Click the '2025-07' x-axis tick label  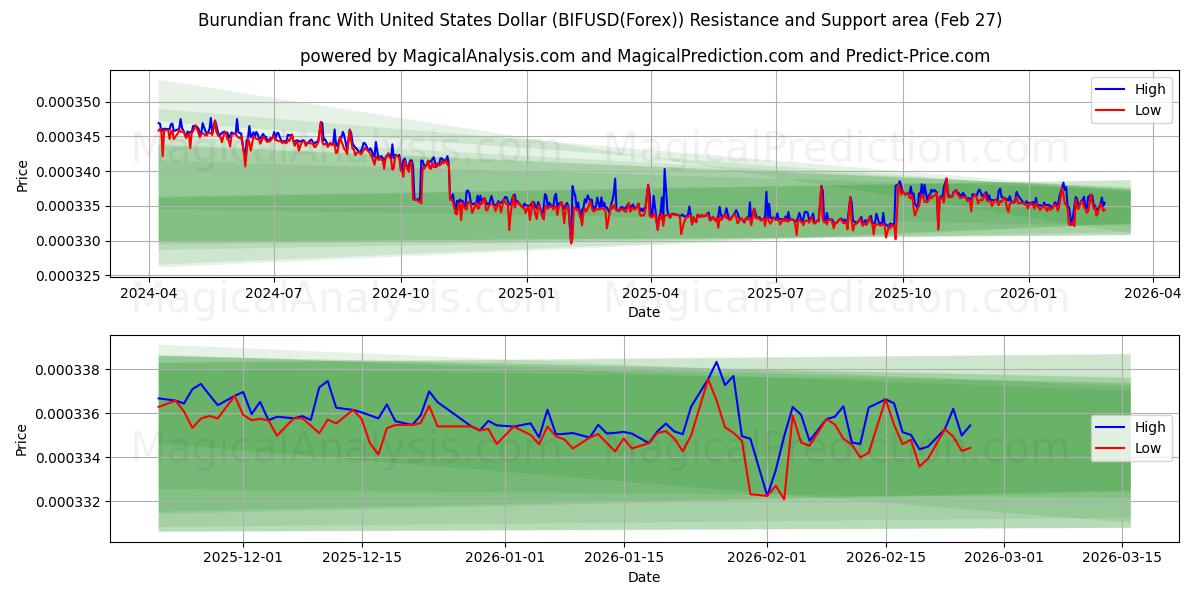[x=776, y=294]
